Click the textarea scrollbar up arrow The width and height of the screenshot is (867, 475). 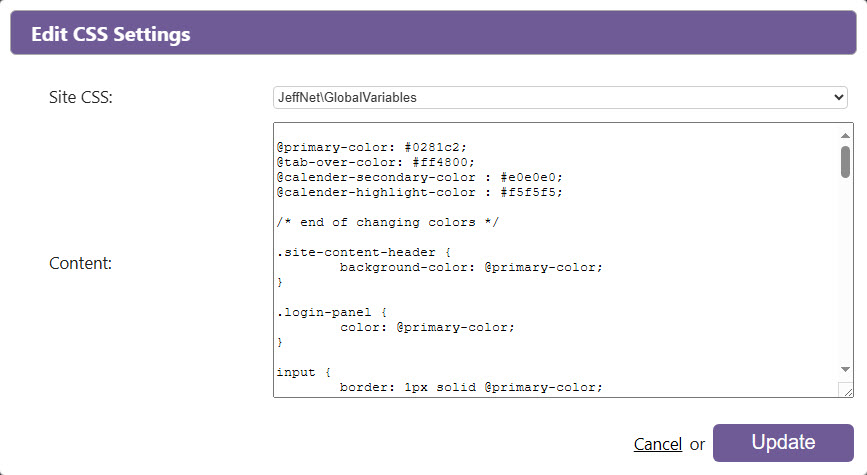[x=845, y=135]
